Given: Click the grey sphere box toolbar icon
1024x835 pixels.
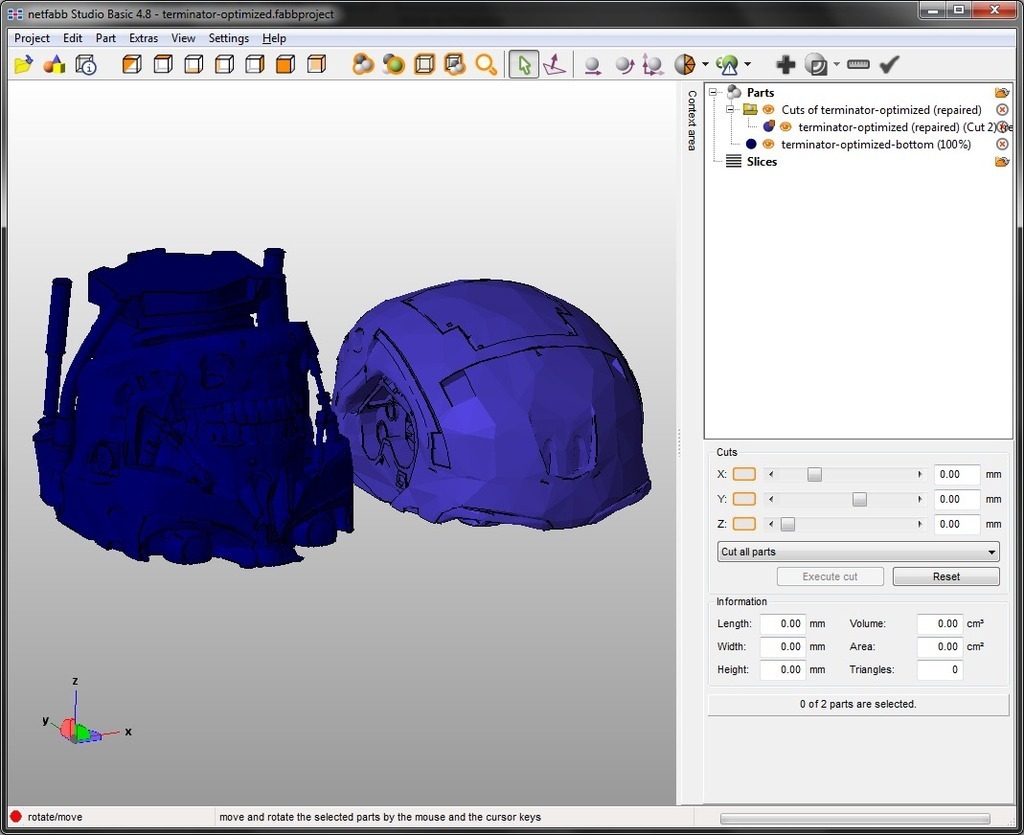Looking at the screenshot, I should click(816, 65).
